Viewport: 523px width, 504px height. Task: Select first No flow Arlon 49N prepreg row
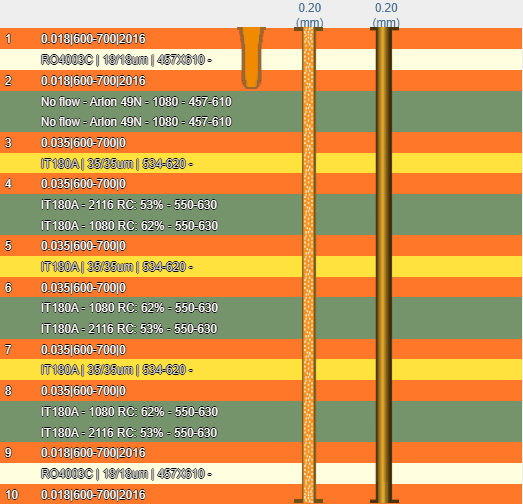point(261,101)
